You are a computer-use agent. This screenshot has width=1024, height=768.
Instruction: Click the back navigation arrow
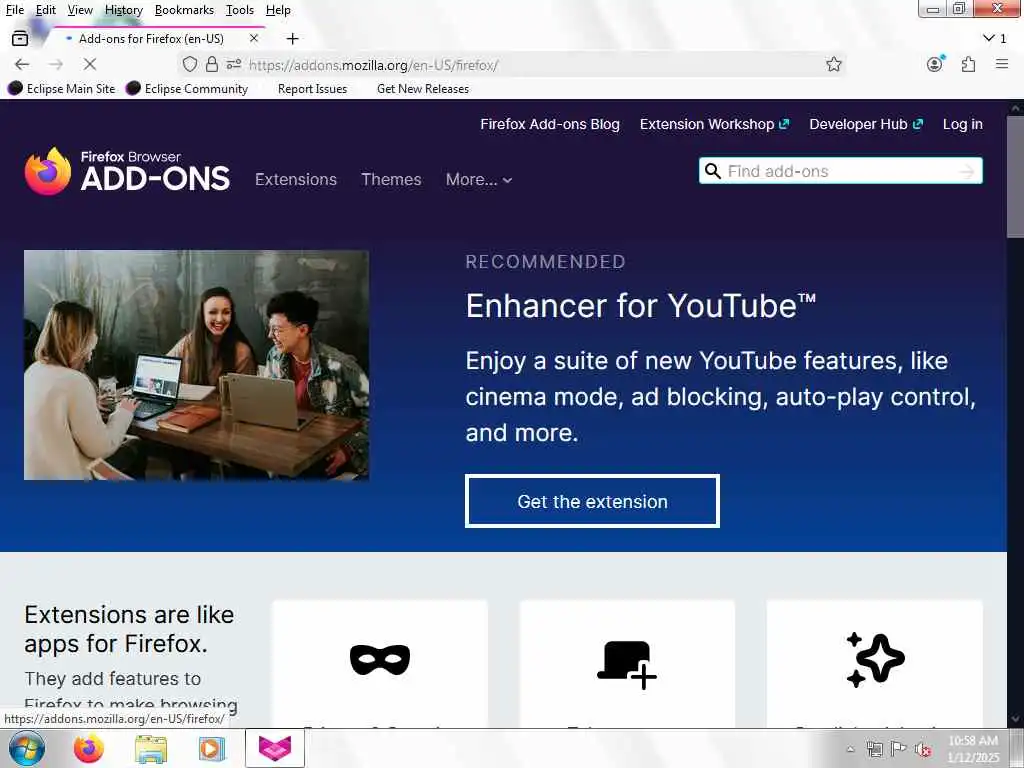click(22, 64)
